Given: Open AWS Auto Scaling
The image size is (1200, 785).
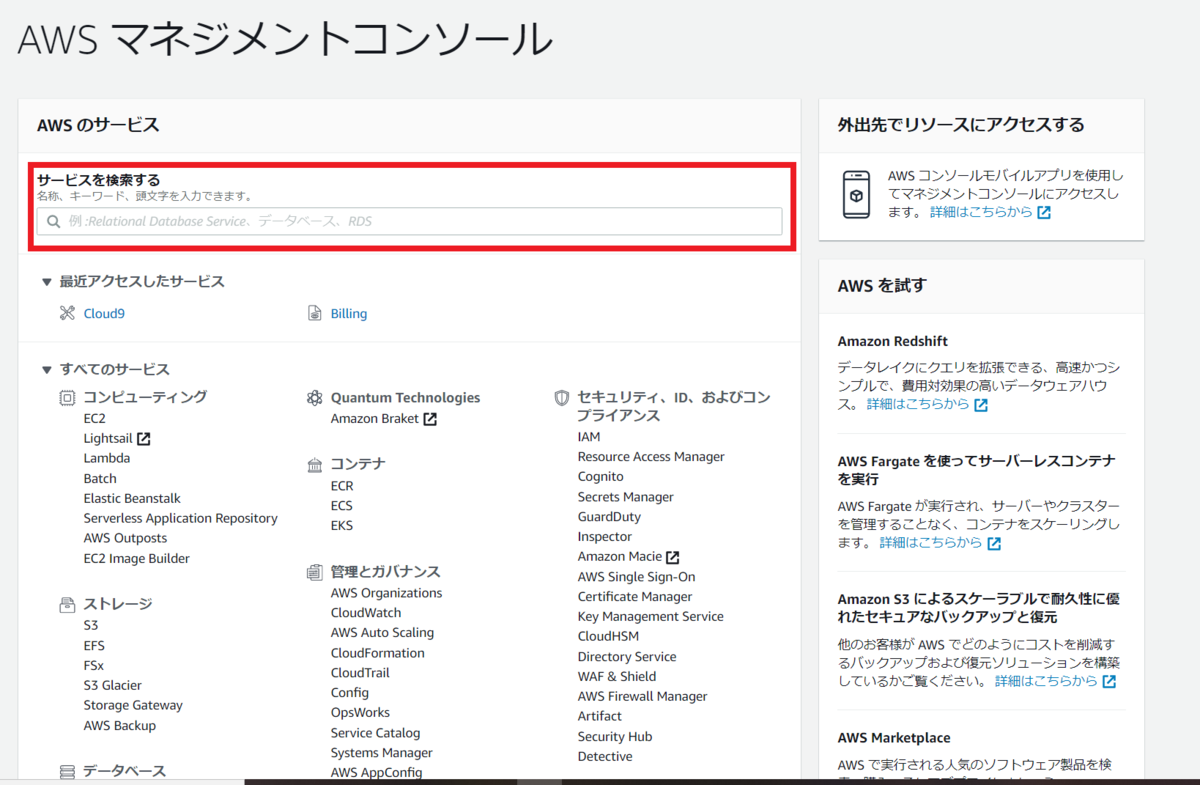Looking at the screenshot, I should [383, 632].
